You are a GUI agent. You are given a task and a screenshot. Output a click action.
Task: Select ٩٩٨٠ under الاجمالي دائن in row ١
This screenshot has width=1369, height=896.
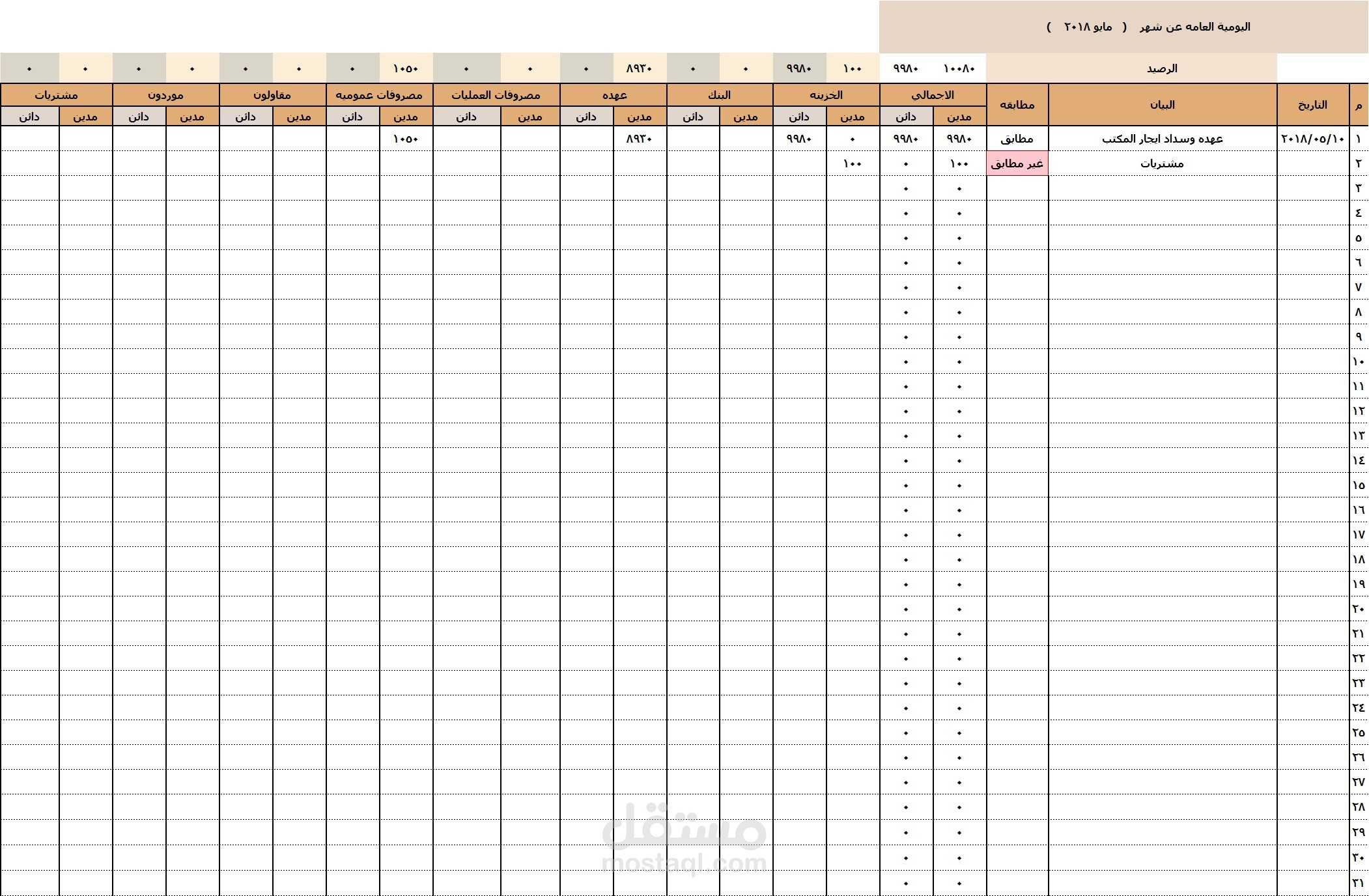tap(906, 139)
